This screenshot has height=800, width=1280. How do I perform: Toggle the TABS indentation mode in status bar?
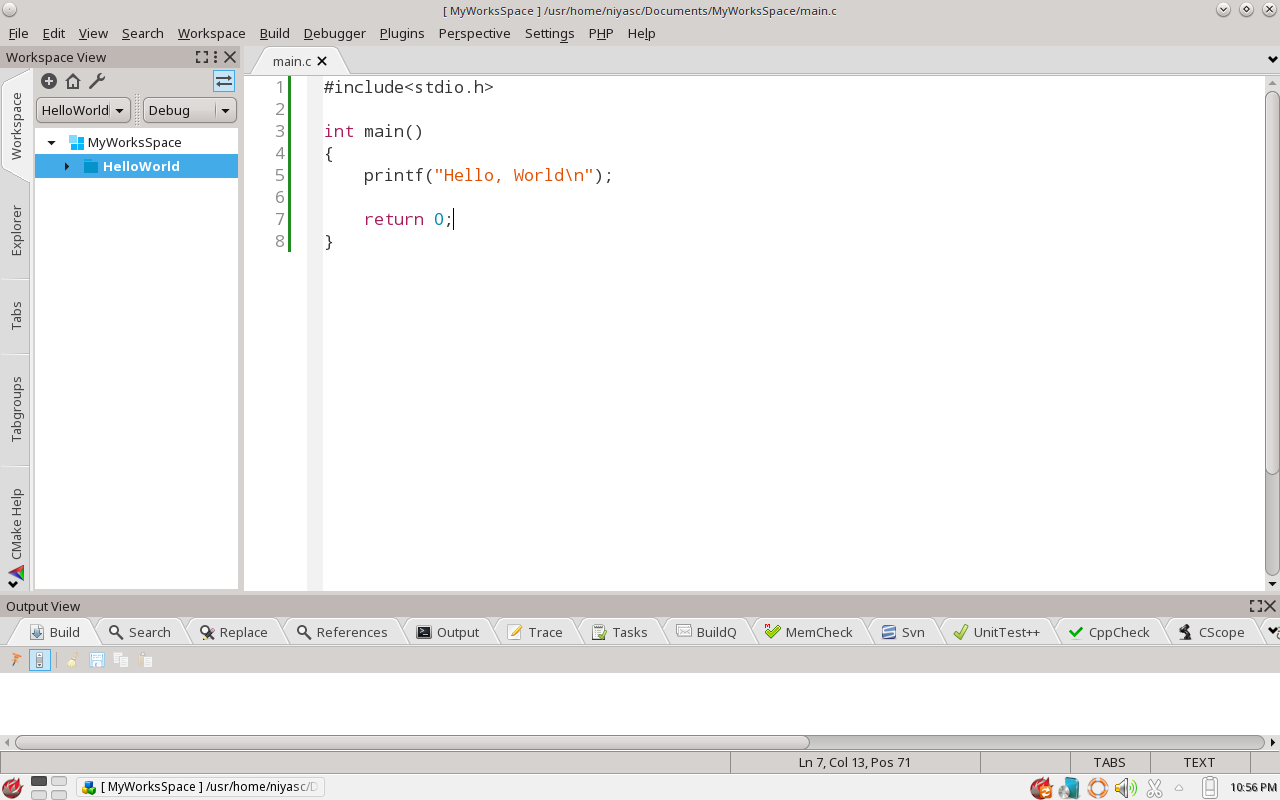tap(1109, 762)
